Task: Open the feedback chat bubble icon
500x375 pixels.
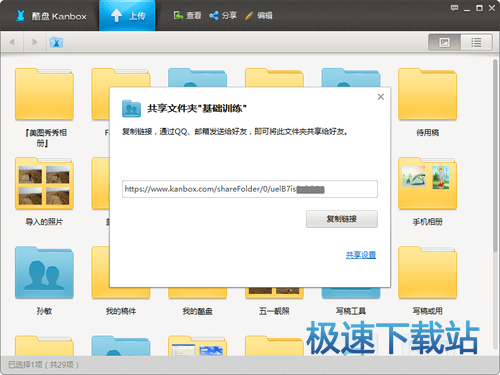Action: click(454, 8)
